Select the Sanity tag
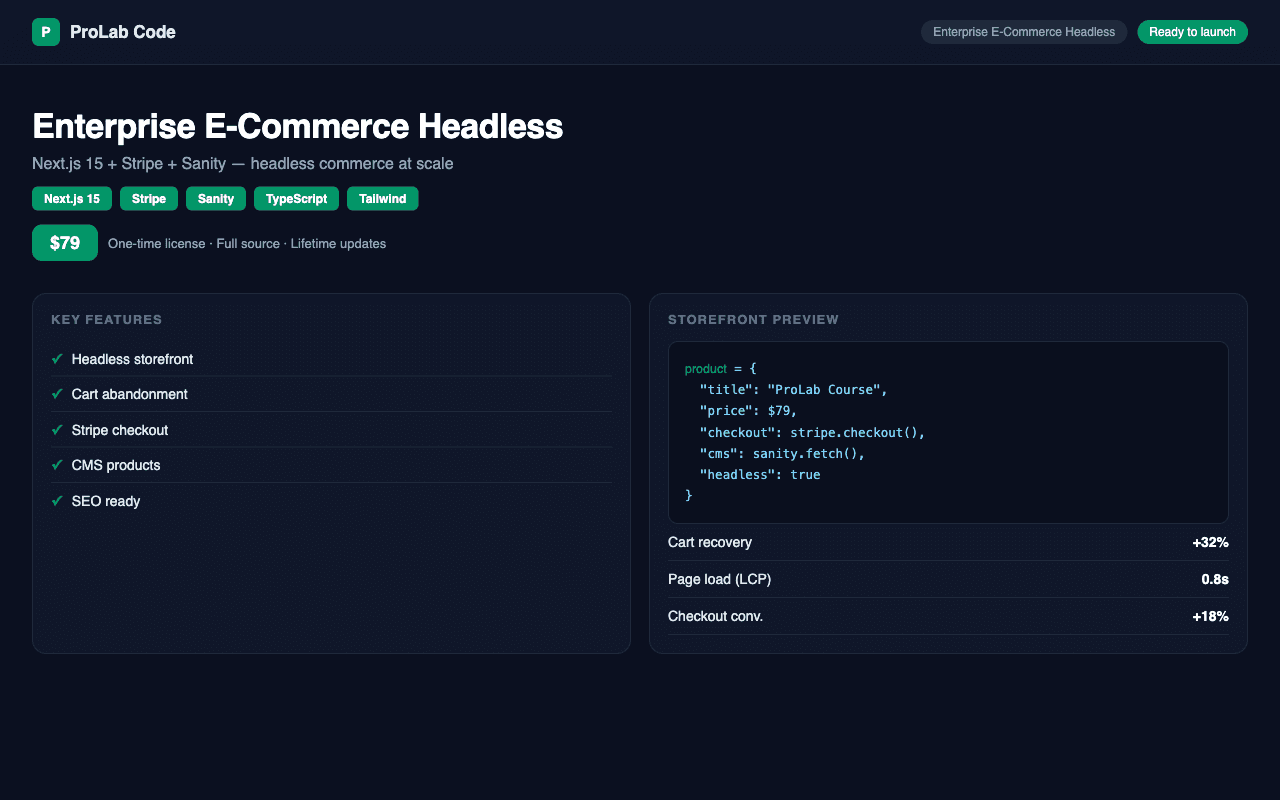Image resolution: width=1280 pixels, height=800 pixels. [216, 199]
